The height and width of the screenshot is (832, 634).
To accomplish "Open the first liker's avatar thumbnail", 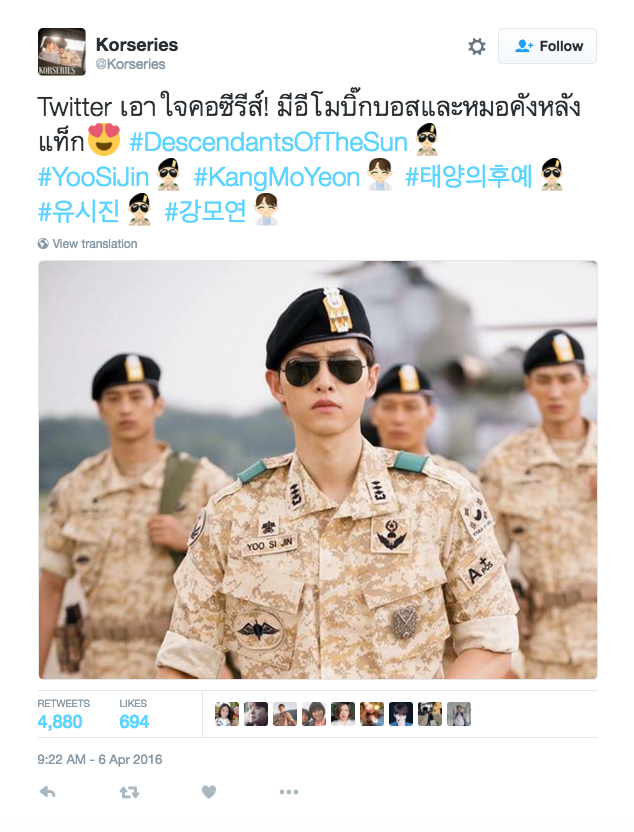I will 227,714.
